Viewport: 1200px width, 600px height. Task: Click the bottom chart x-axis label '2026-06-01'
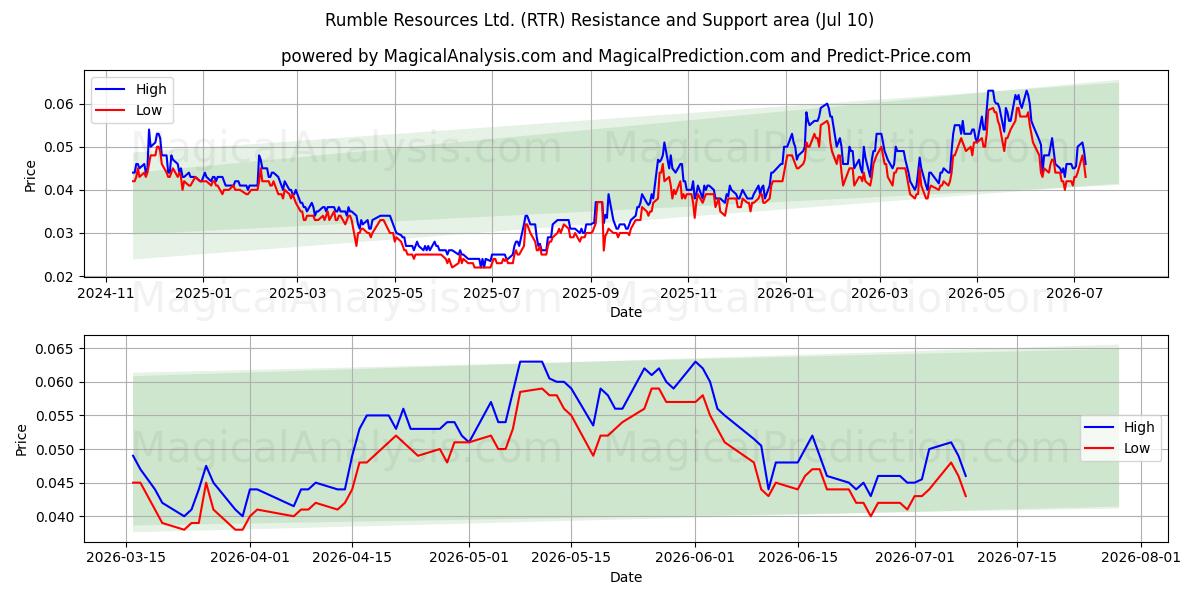pos(695,560)
